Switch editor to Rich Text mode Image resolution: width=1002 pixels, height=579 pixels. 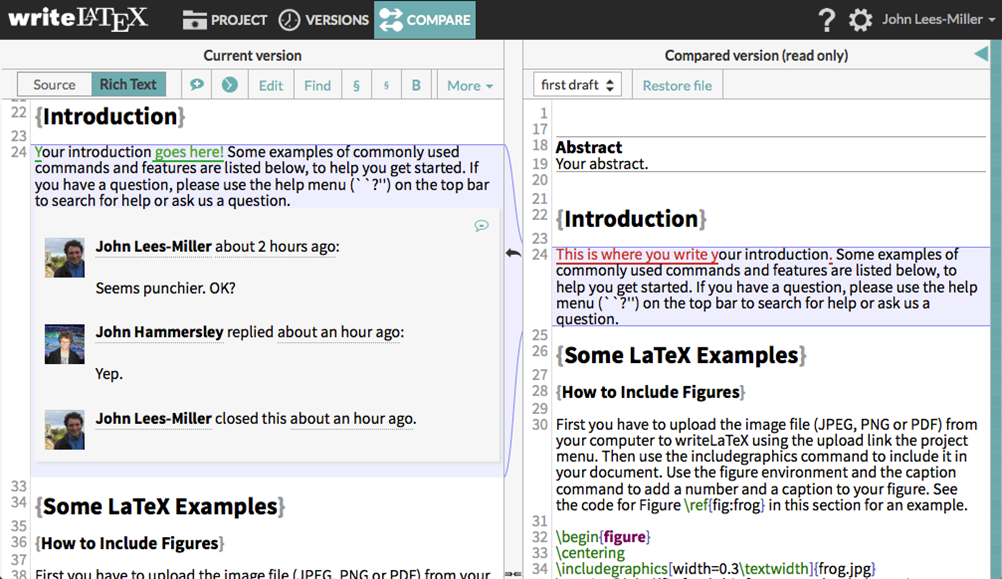click(128, 85)
